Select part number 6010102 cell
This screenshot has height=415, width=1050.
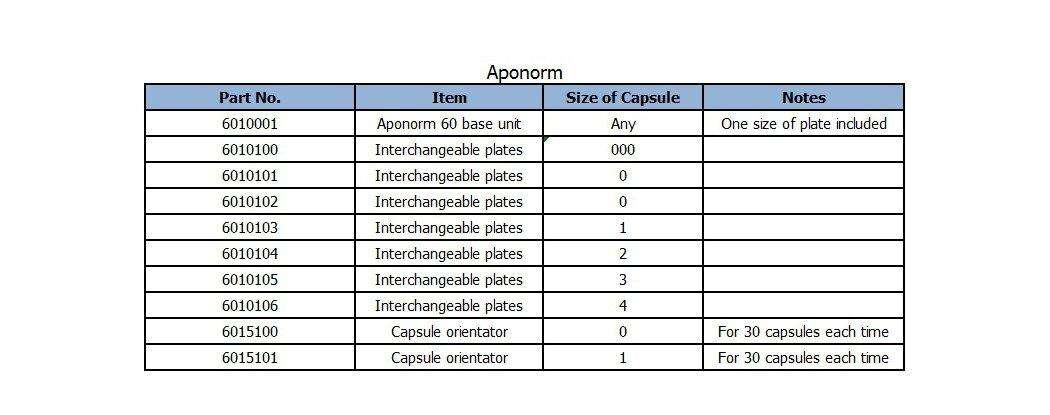pos(250,202)
